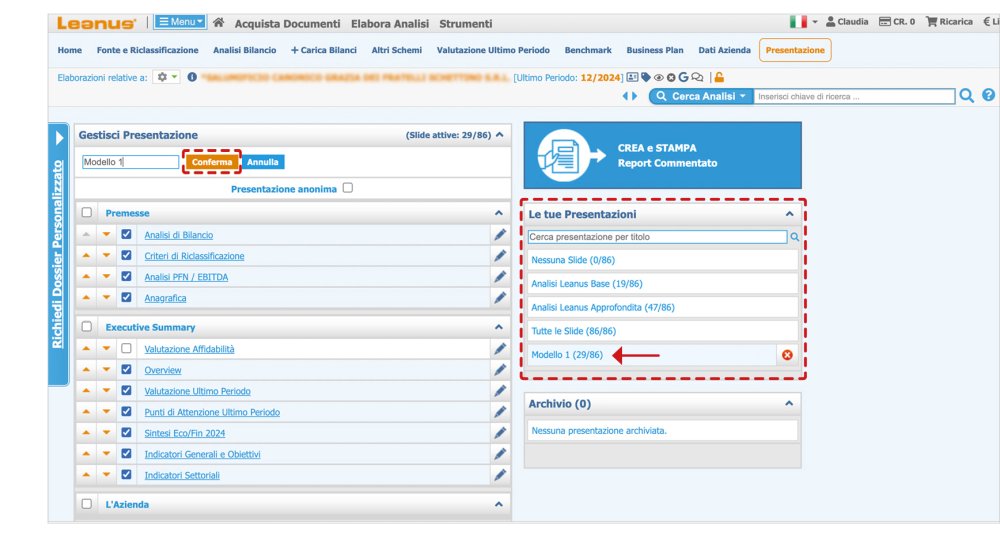Viewport: 1000px width, 544px height.
Task: Edit the Overview slide with pencil
Action: click(500, 370)
